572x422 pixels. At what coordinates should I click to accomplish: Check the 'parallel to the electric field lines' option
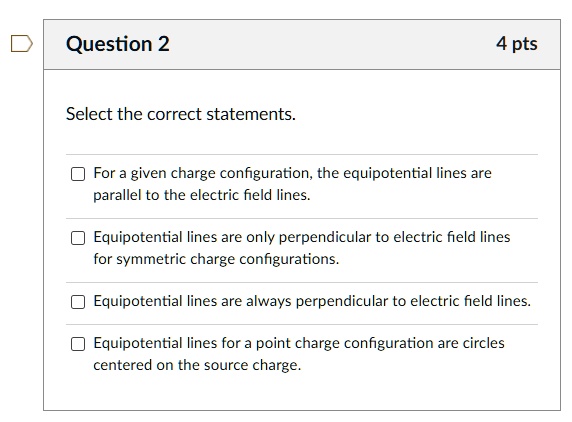click(x=78, y=174)
